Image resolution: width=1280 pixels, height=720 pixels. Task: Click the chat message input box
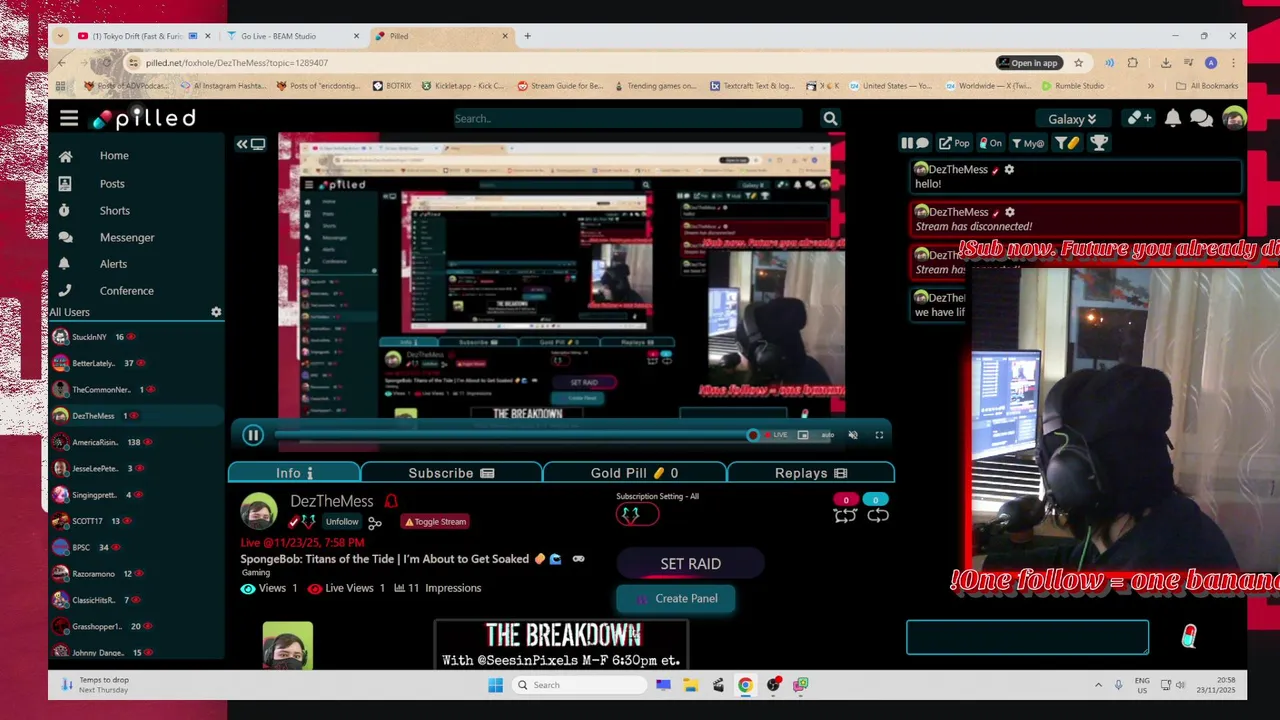(1027, 637)
